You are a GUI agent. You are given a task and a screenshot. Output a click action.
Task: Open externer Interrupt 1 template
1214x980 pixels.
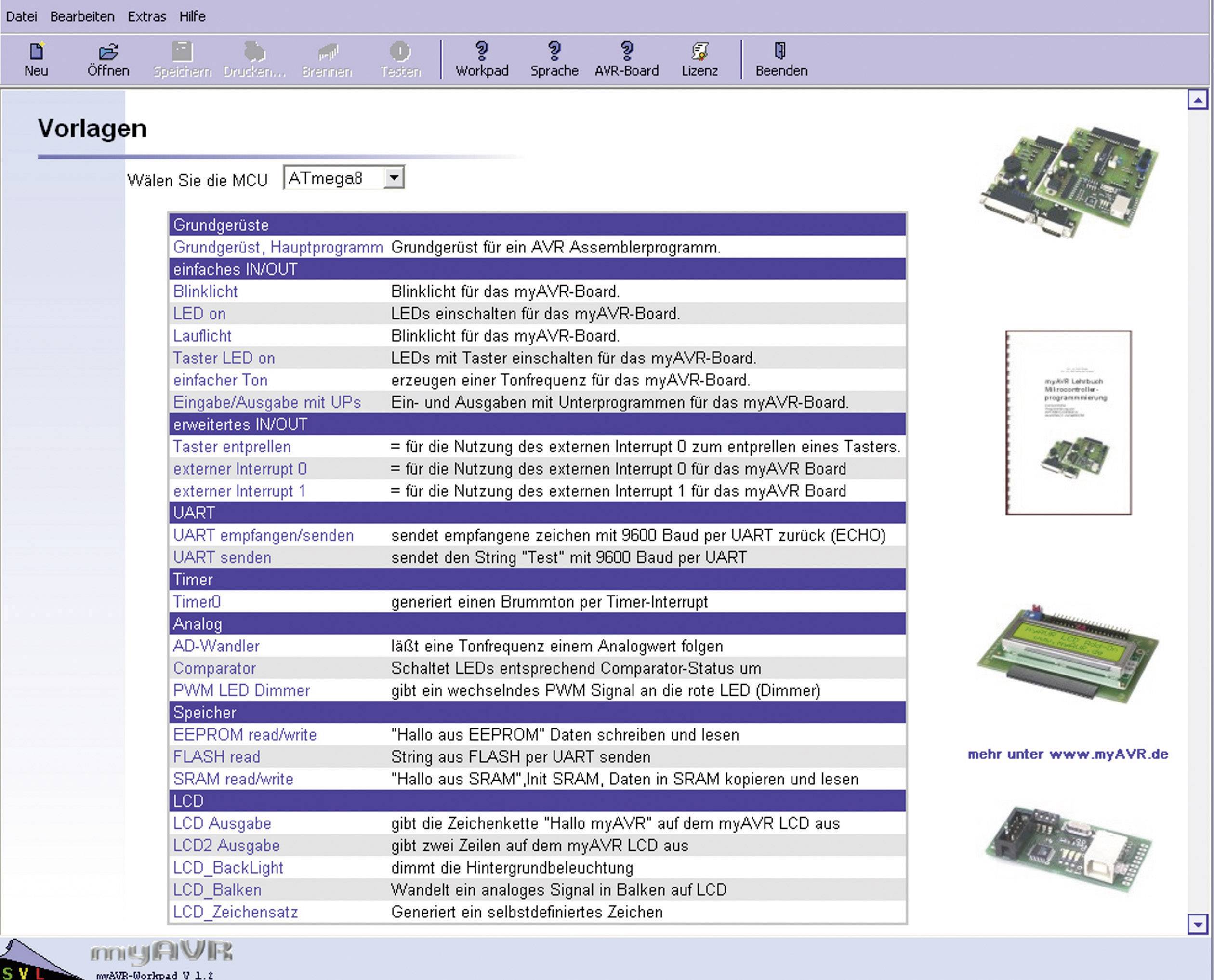(x=239, y=490)
